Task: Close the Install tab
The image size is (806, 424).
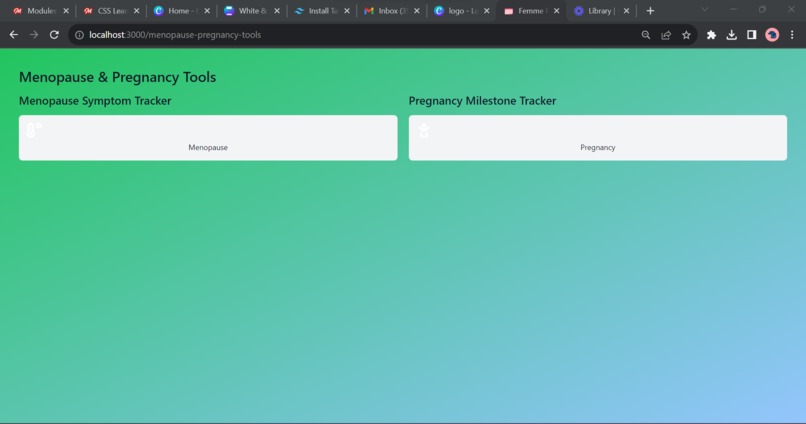Action: point(346,11)
